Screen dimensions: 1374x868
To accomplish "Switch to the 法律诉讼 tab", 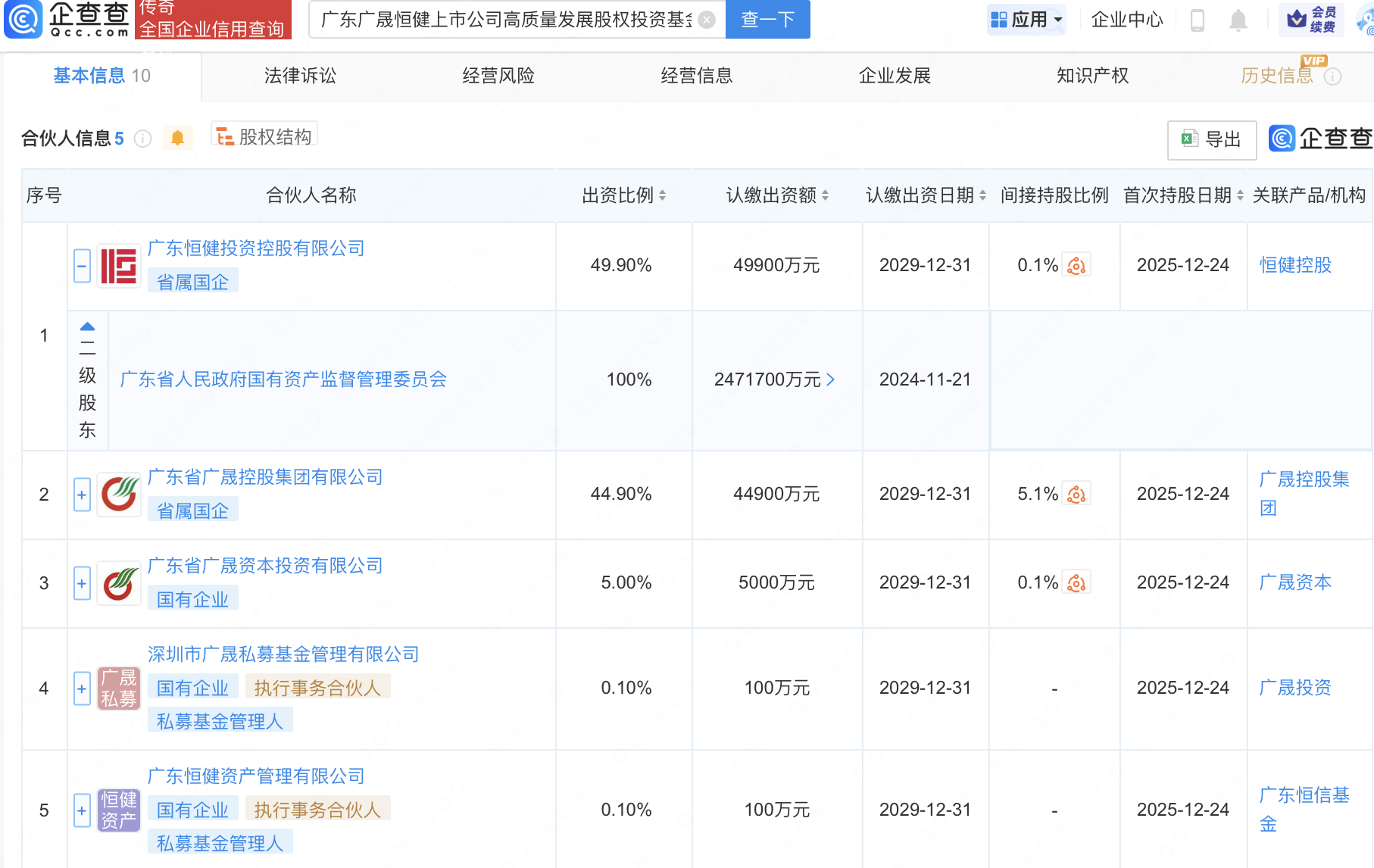I will [300, 76].
